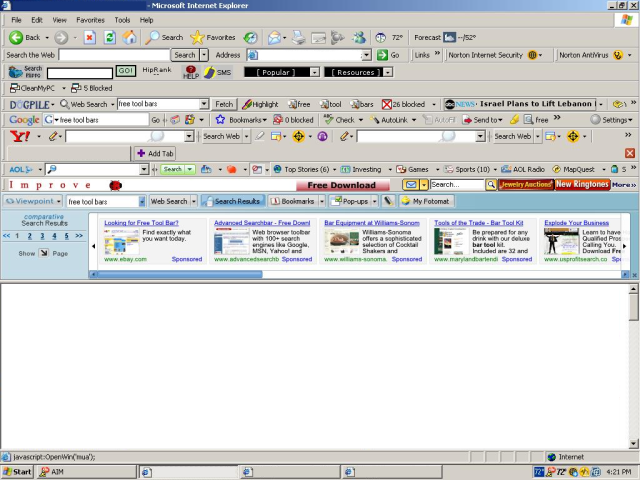Click the Yahoo Y! logo
The image size is (640, 480).
[20, 136]
